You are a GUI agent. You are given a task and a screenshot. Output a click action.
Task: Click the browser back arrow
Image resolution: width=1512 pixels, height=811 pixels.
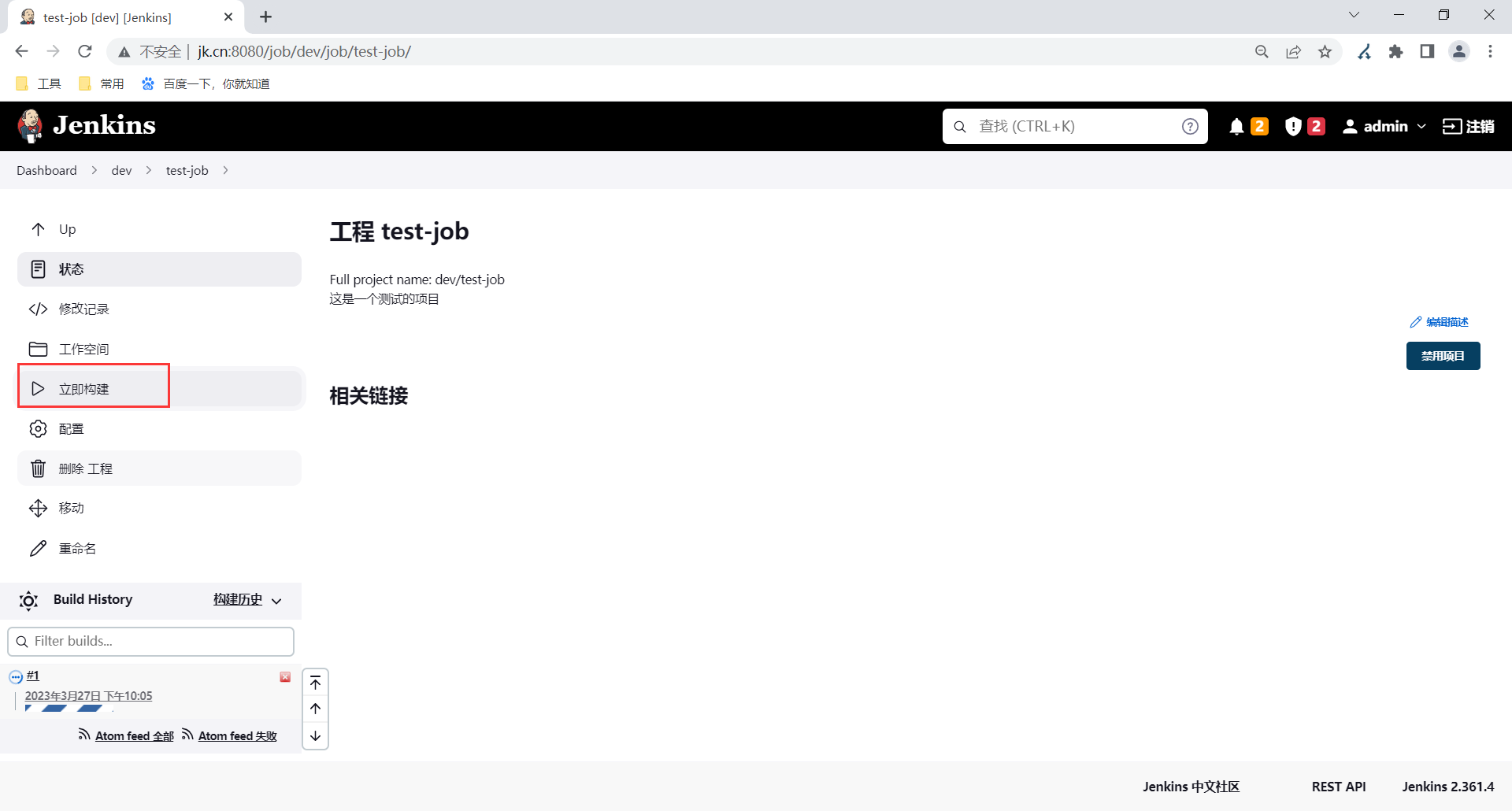[x=21, y=51]
